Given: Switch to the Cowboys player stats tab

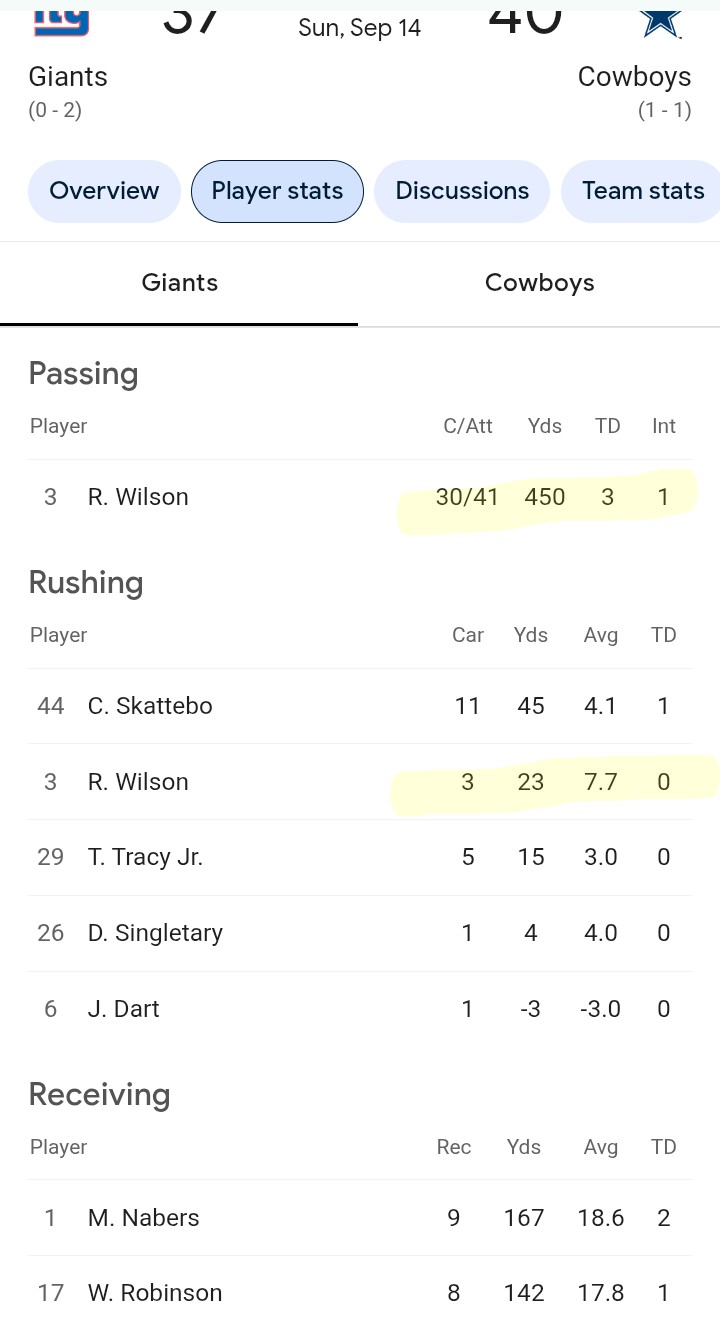Looking at the screenshot, I should (539, 283).
